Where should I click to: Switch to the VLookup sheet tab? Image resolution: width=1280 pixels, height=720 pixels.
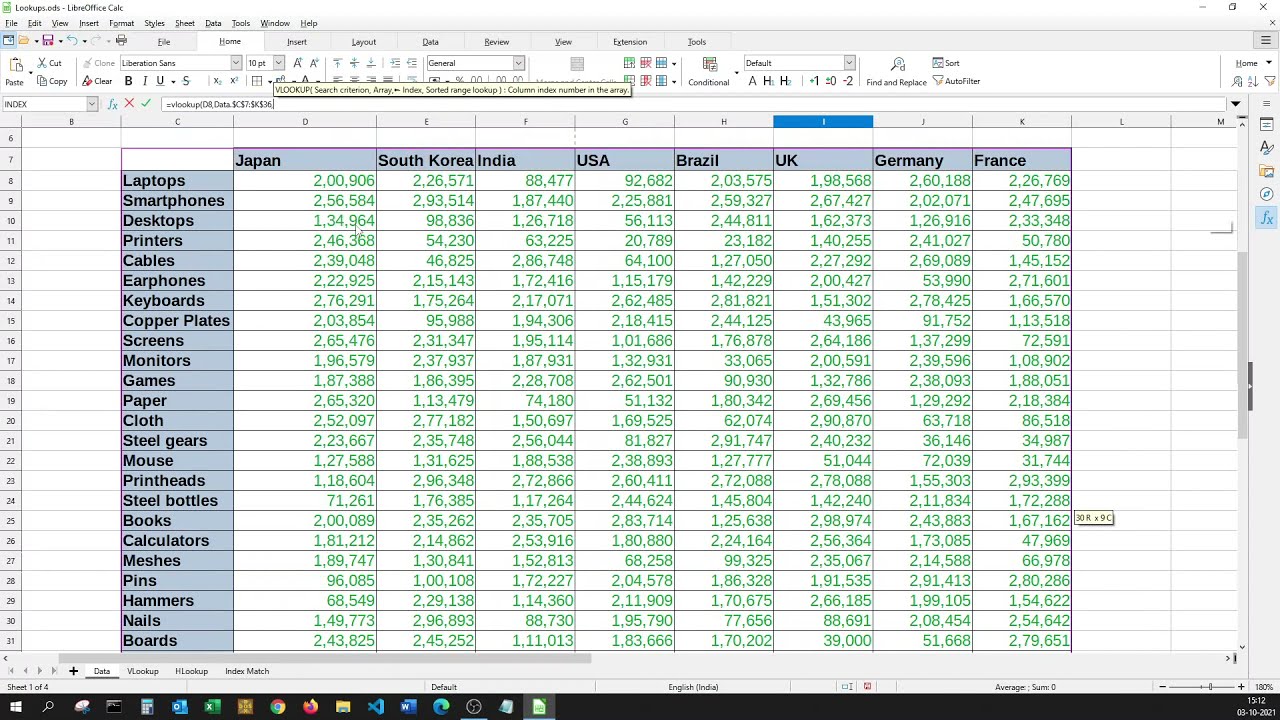[x=143, y=671]
